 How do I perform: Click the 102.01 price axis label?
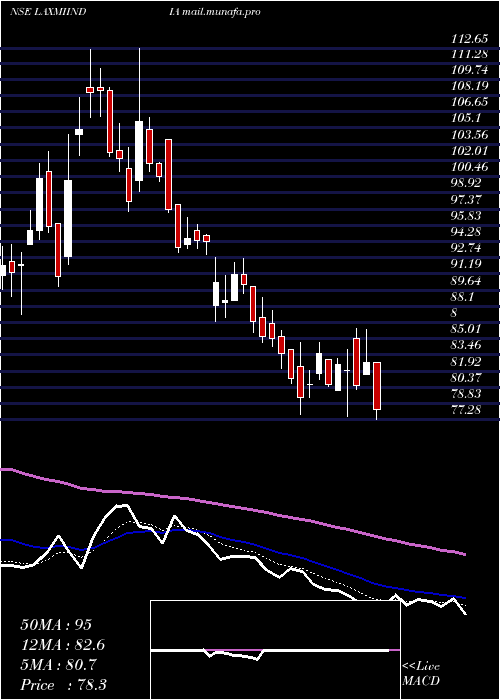coord(470,151)
